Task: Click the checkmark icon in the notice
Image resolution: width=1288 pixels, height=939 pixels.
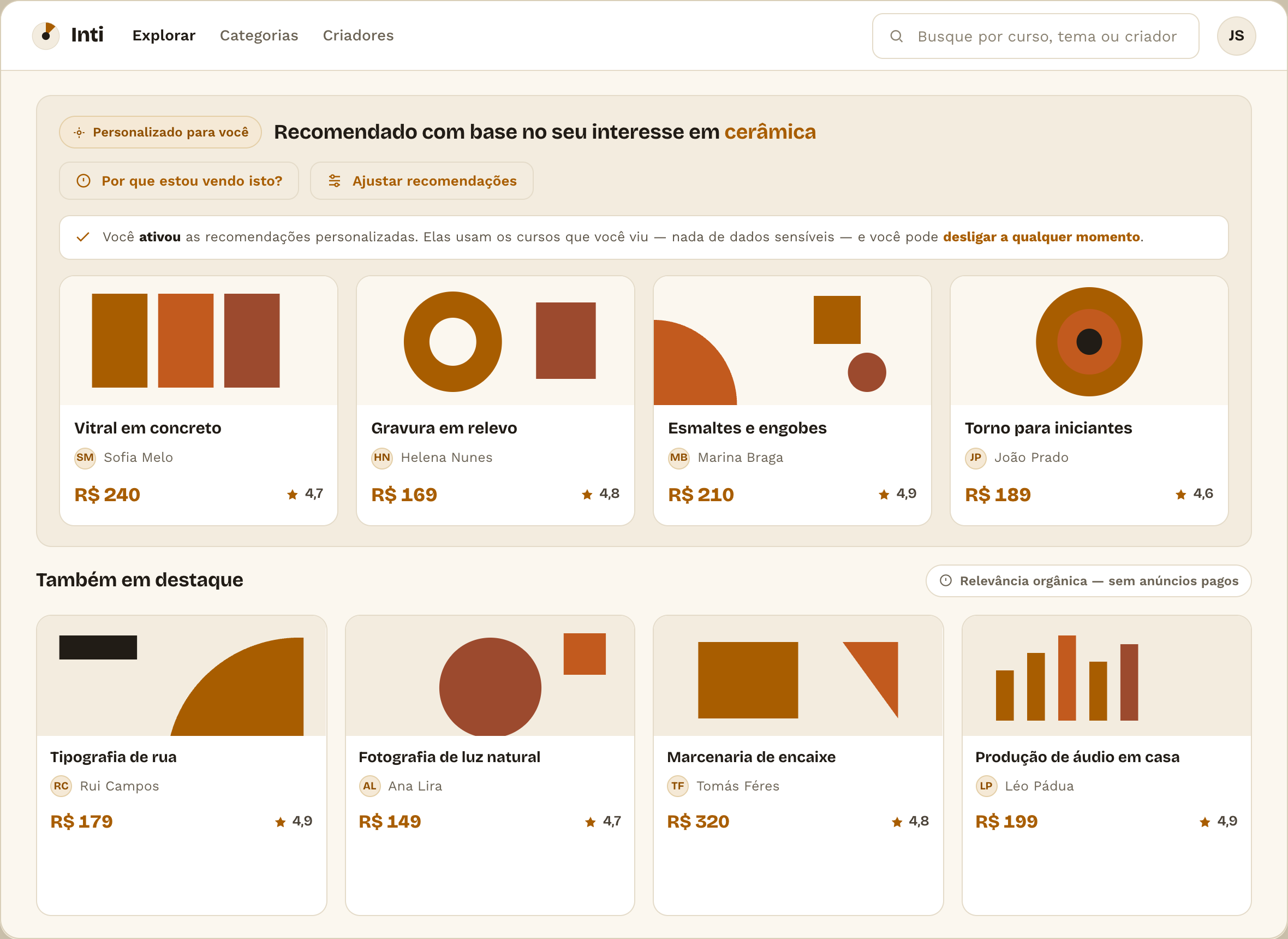Action: (x=83, y=237)
